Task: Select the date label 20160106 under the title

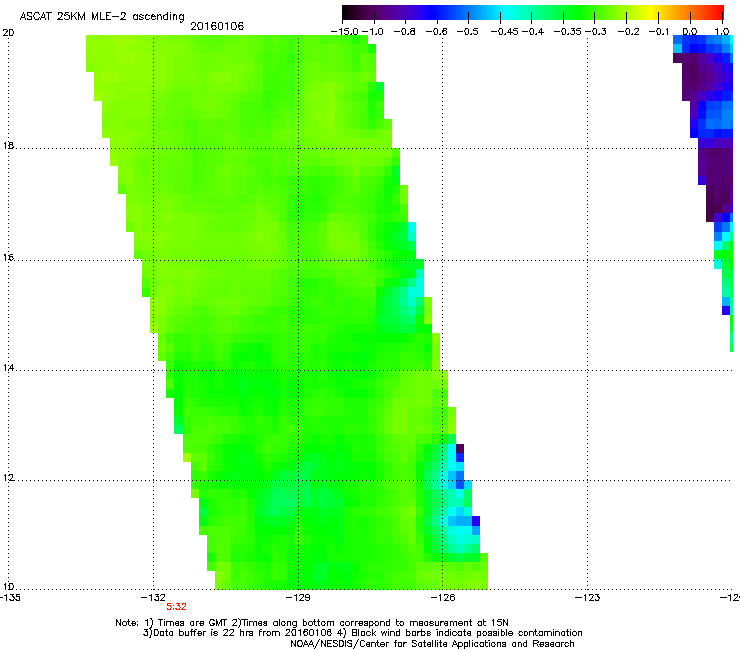Action: [217, 26]
